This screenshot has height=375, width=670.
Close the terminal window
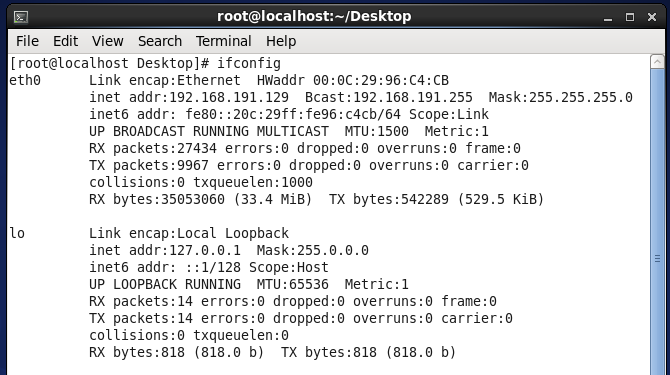point(652,17)
